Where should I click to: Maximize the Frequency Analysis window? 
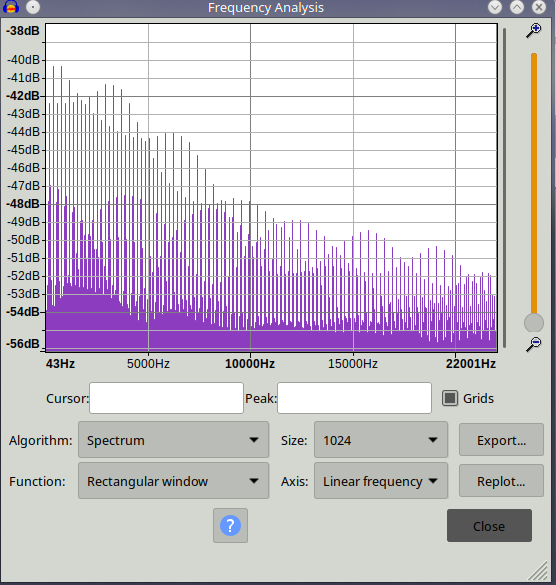click(517, 7)
